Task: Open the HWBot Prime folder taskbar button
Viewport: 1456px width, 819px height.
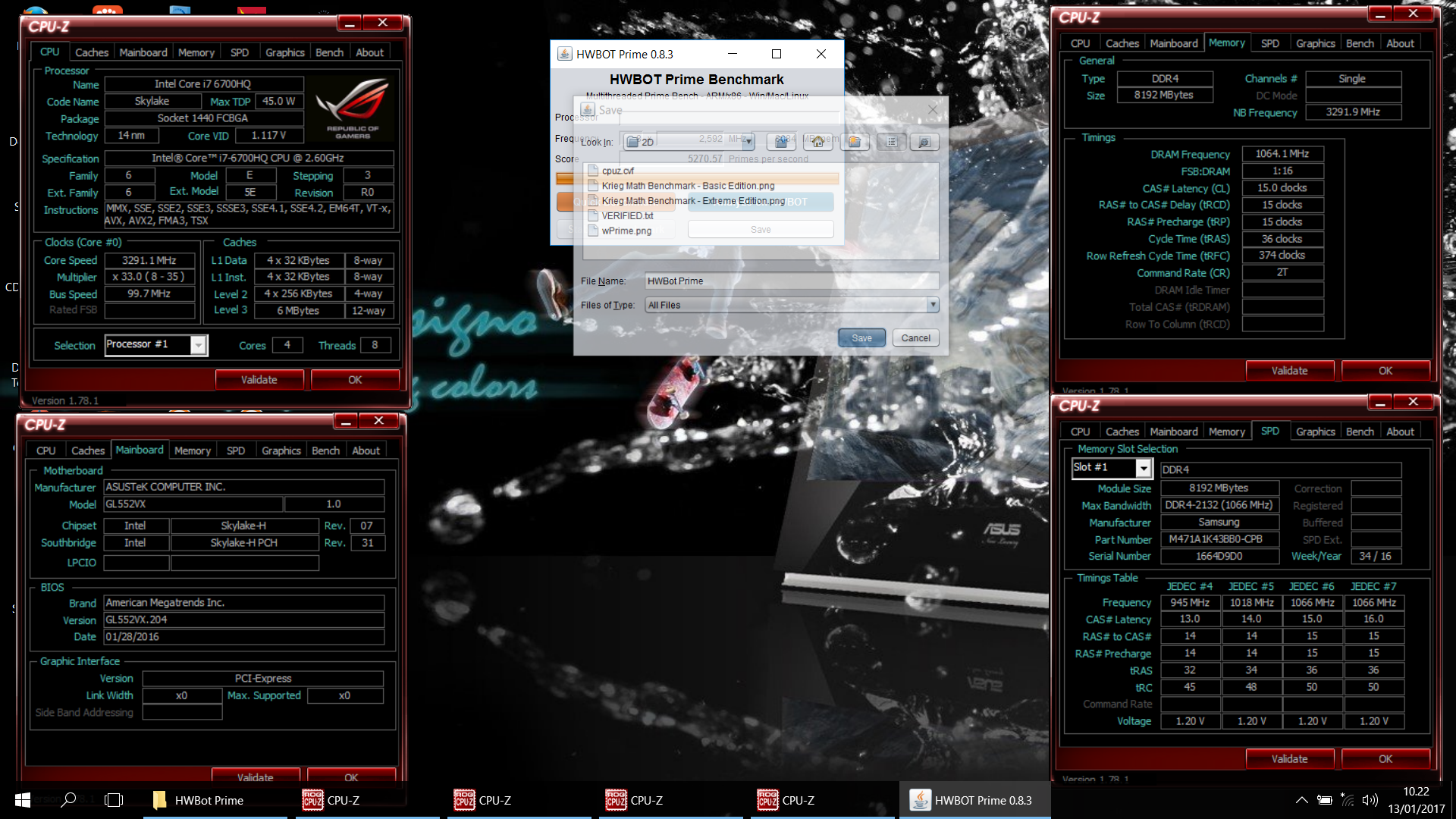Action: (x=215, y=800)
